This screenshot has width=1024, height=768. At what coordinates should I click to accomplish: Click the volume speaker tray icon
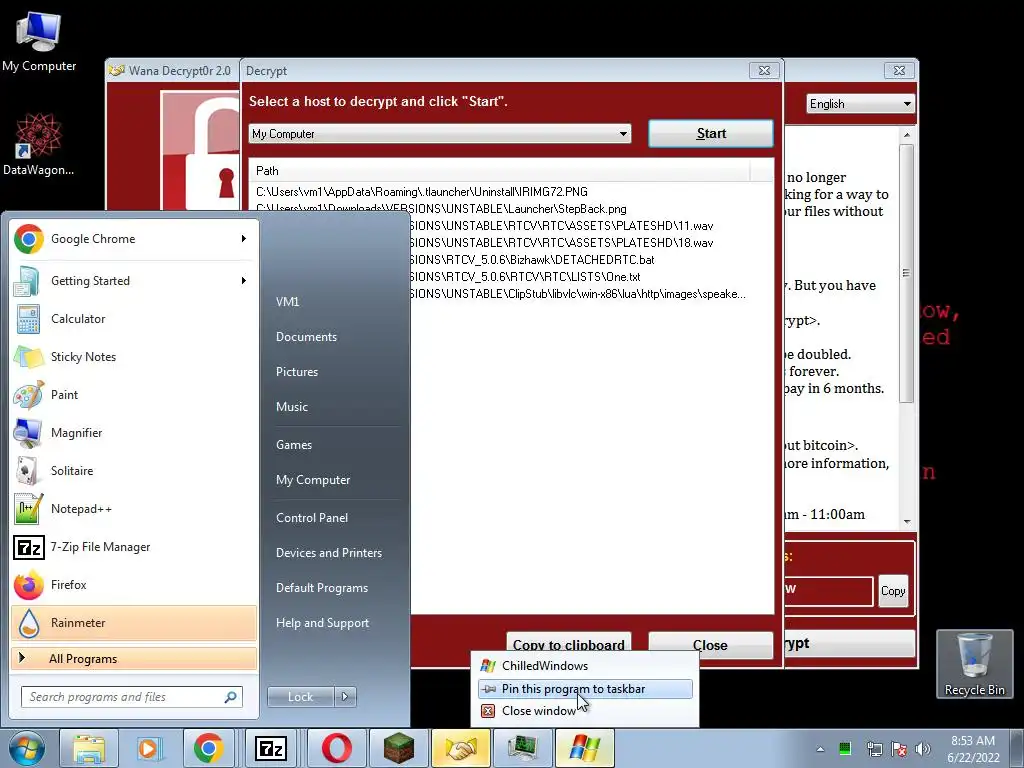coord(923,749)
